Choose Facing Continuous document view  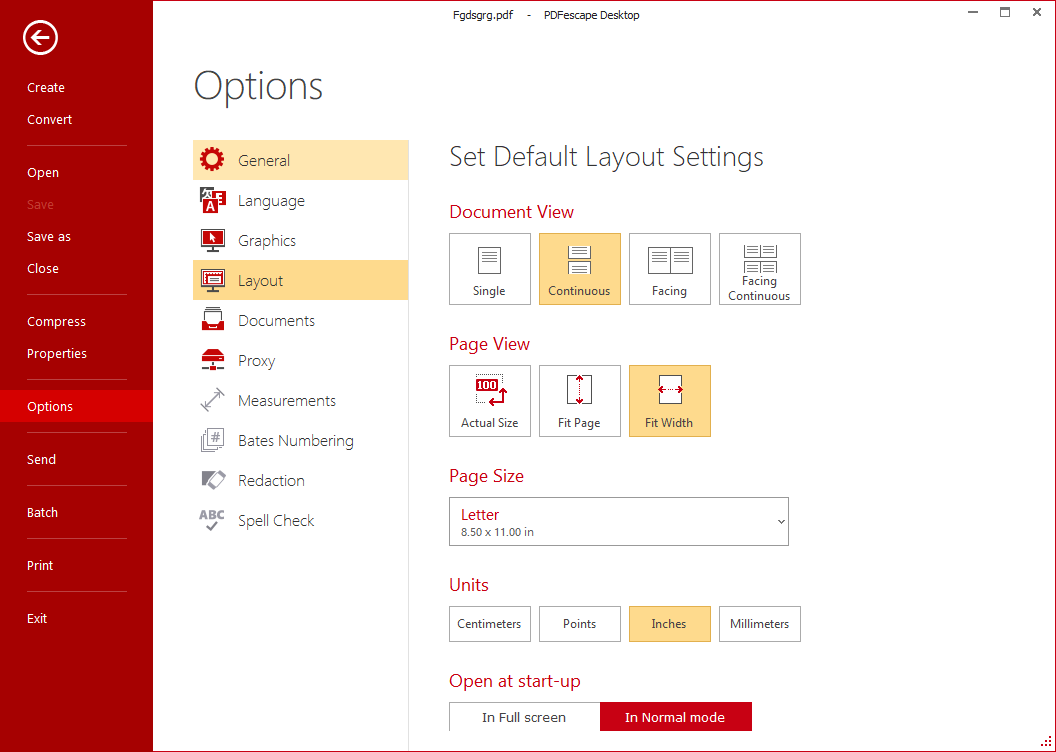point(759,268)
